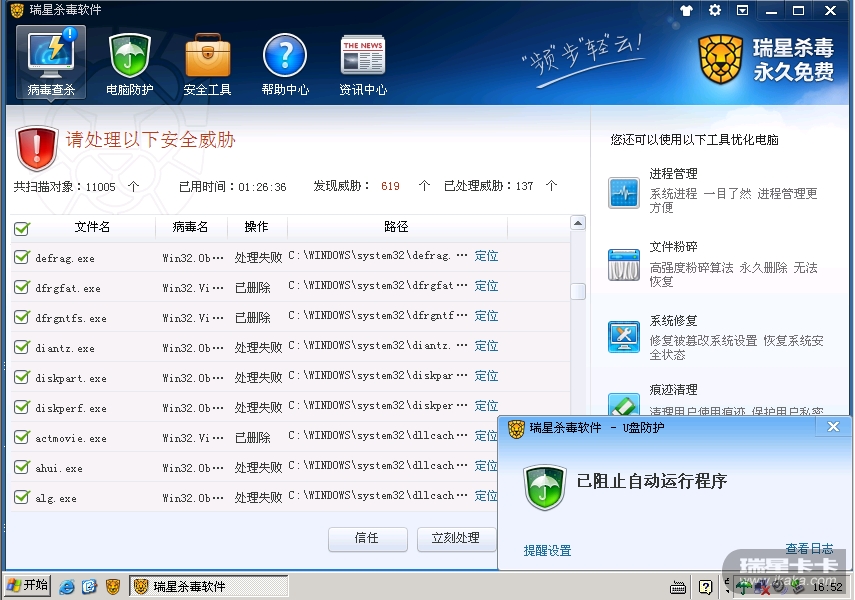Toggle the select-all checkbox in header
The width and height of the screenshot is (855, 600).
pos(21,229)
